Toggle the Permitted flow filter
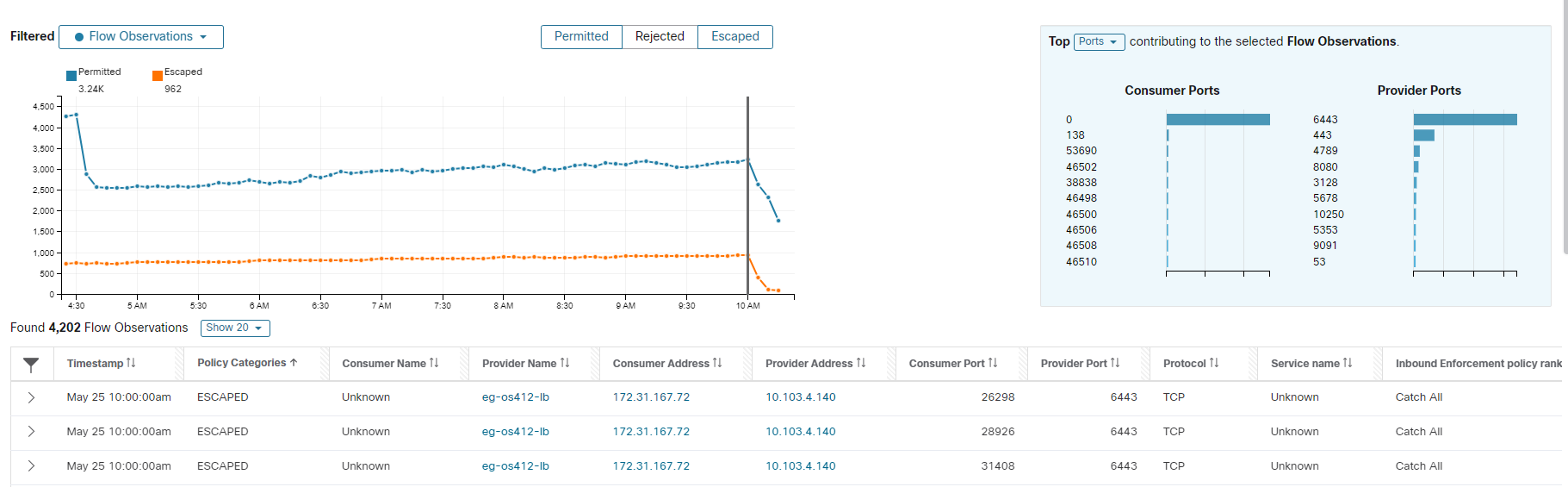 click(x=581, y=36)
